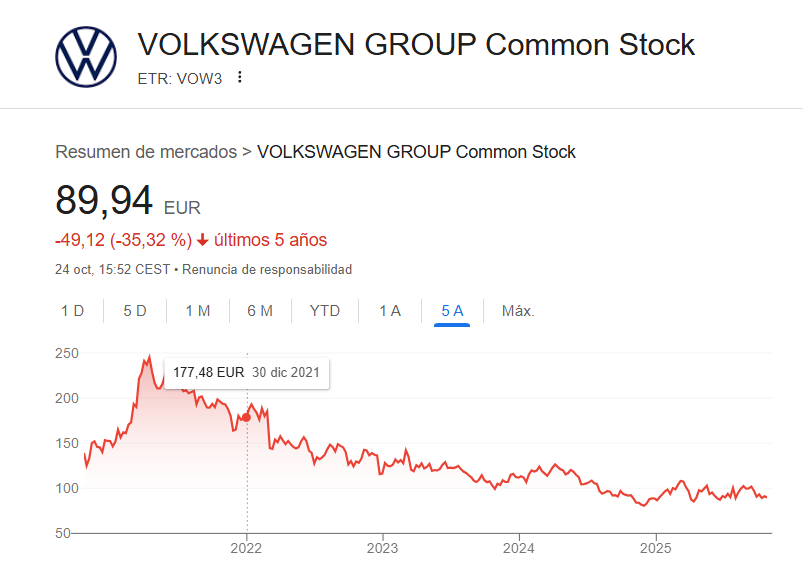Click the 2022 label on the time axis
The image size is (803, 563).
coord(247,548)
